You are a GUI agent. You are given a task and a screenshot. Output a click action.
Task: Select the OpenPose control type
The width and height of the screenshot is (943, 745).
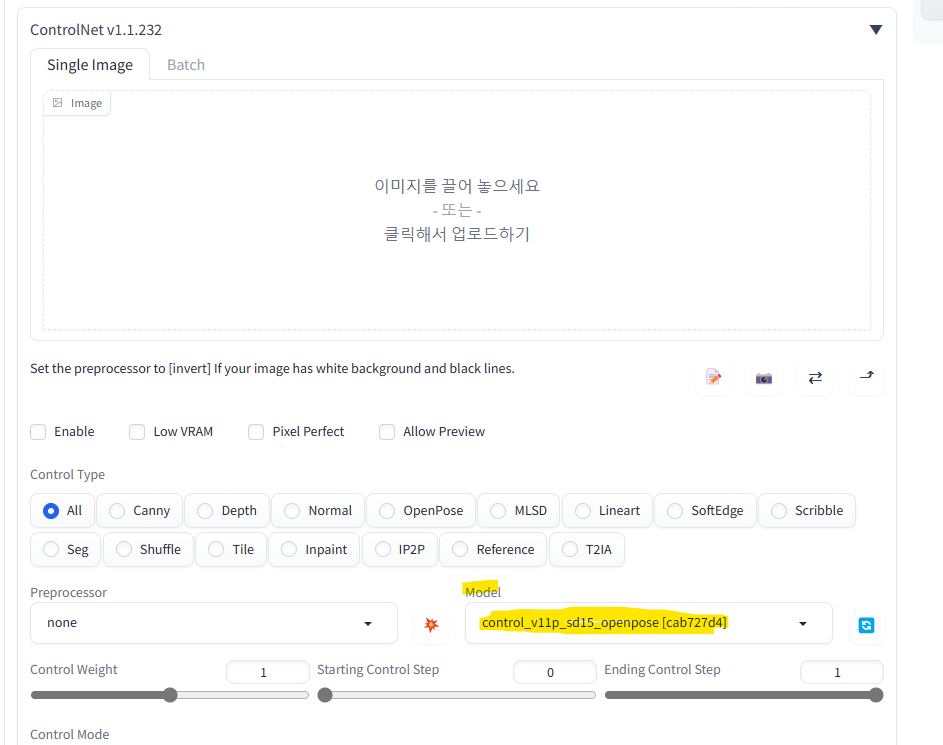point(421,510)
